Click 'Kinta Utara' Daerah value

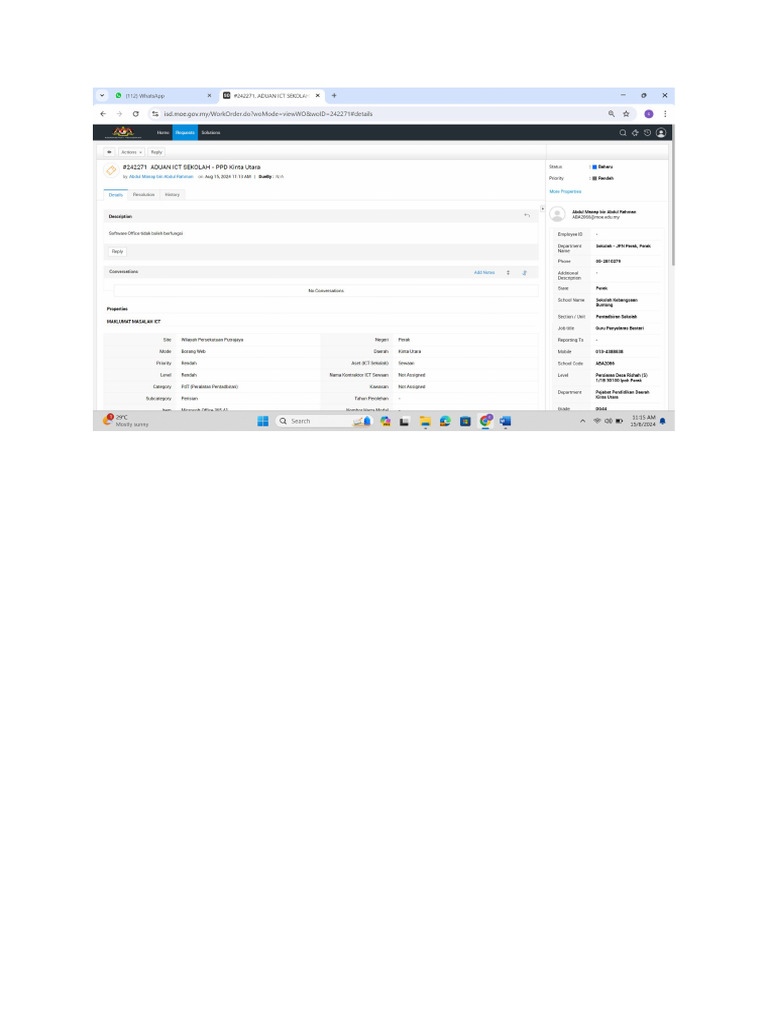coord(409,351)
